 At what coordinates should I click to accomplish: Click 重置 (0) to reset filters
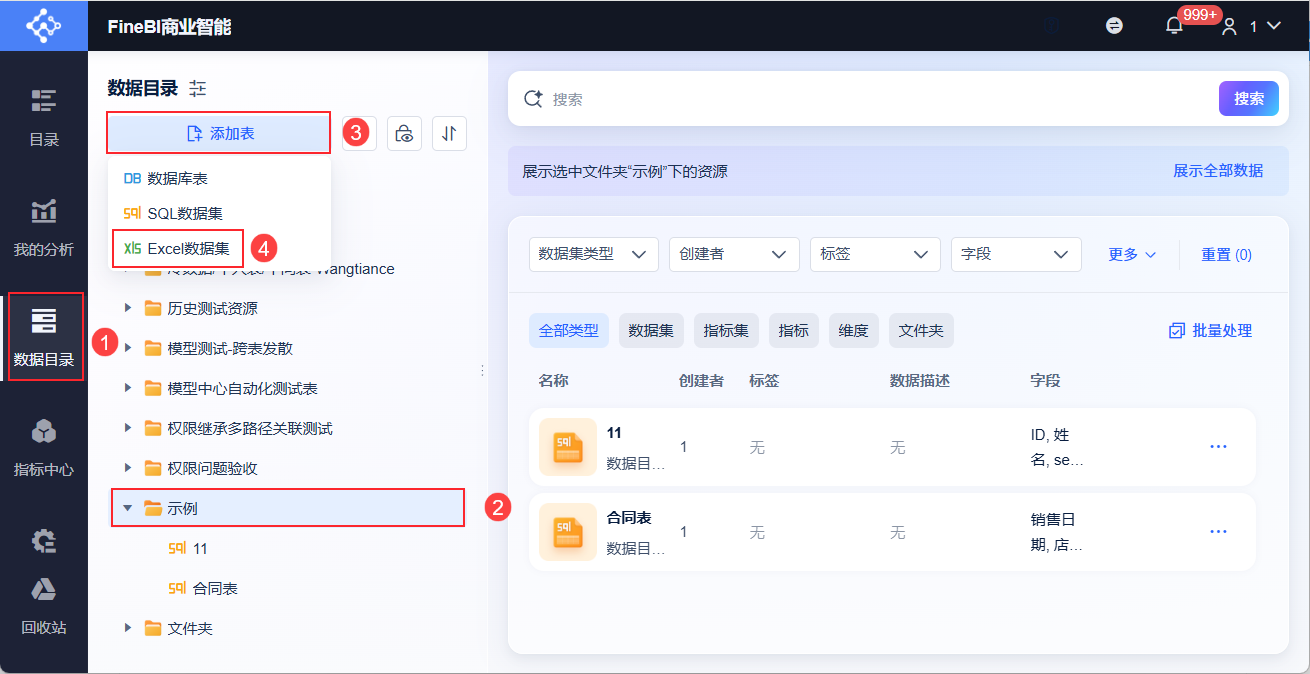pyautogui.click(x=1226, y=254)
